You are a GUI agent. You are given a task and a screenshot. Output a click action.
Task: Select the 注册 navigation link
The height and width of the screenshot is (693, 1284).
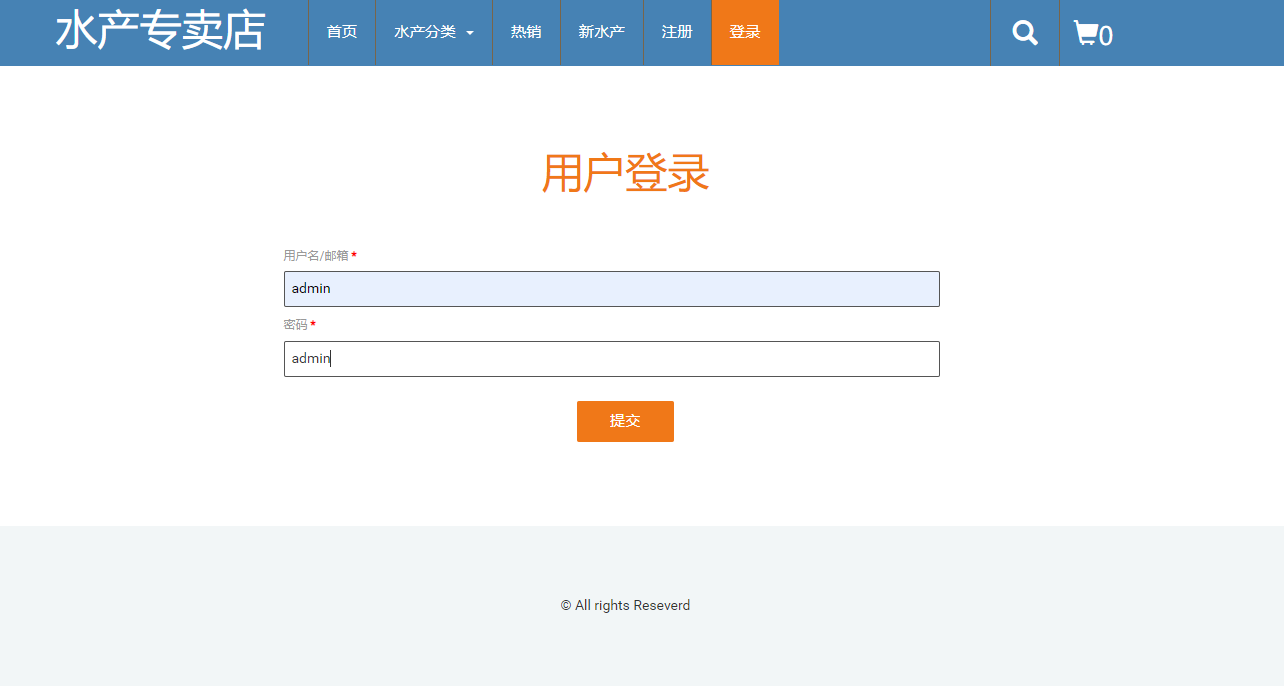[x=677, y=31]
